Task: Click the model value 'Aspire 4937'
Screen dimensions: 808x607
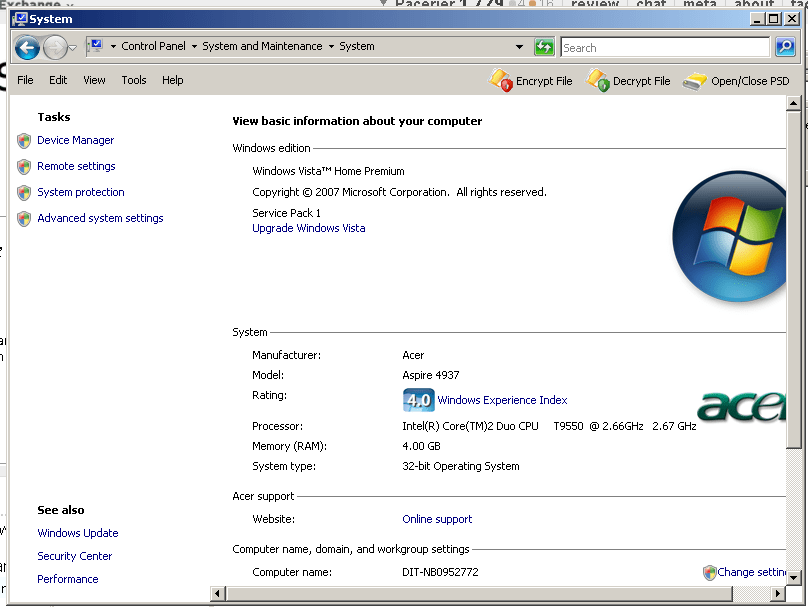Action: pyautogui.click(x=430, y=375)
